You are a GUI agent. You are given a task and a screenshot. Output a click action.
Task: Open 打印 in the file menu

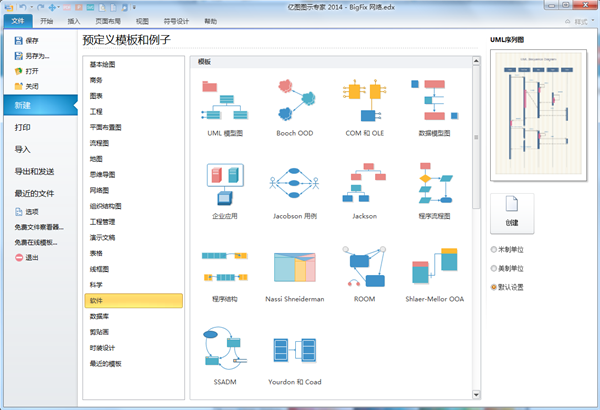23,127
